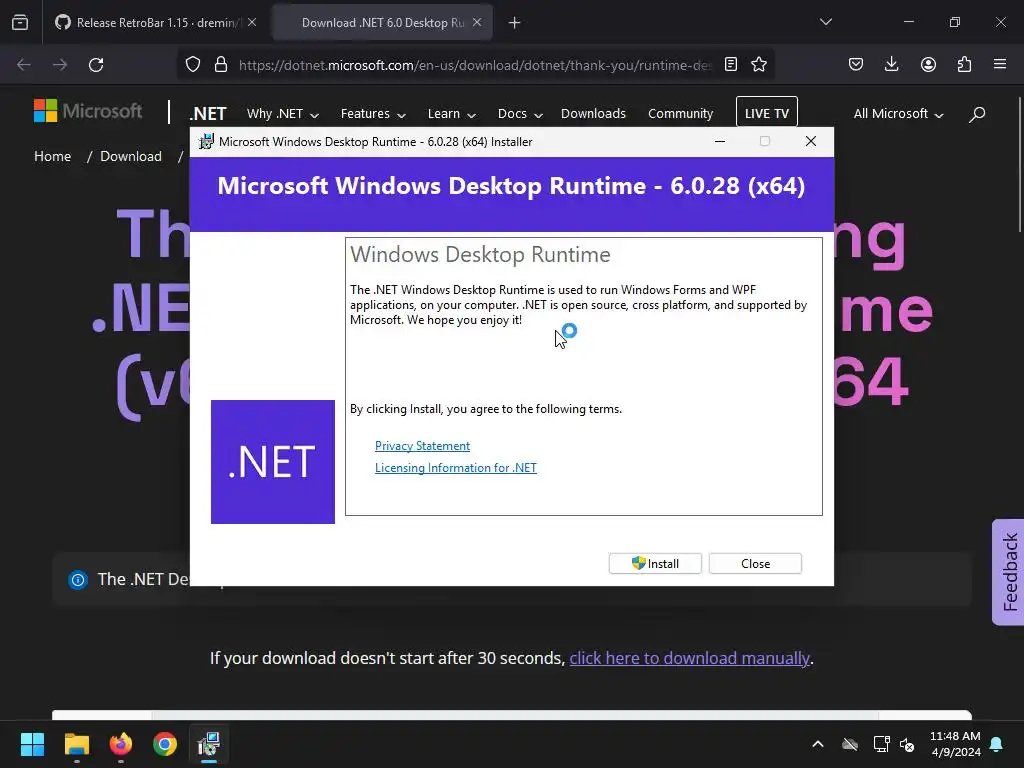Open Firefox from the taskbar
The width and height of the screenshot is (1024, 768).
(x=121, y=744)
